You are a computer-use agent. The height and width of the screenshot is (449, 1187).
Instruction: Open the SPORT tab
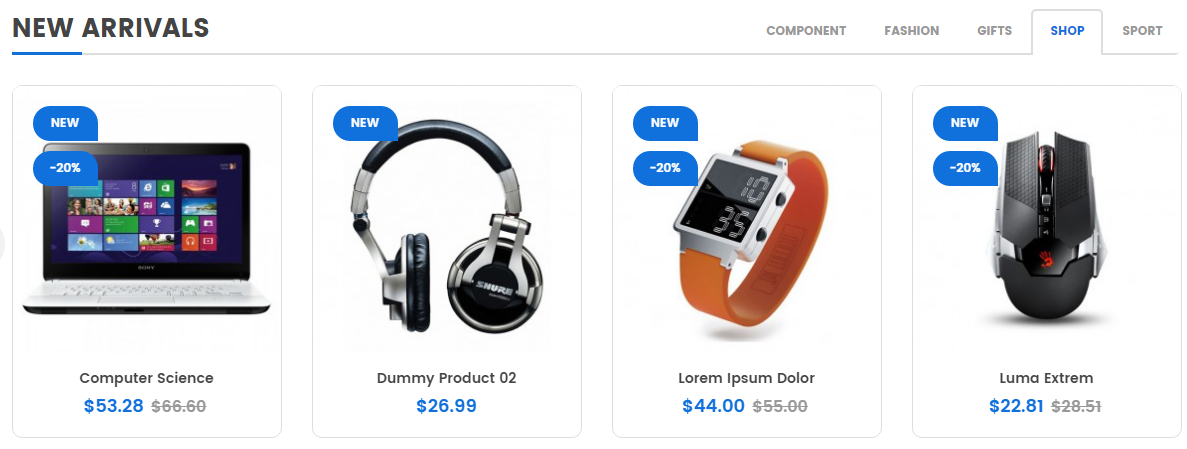coord(1142,31)
